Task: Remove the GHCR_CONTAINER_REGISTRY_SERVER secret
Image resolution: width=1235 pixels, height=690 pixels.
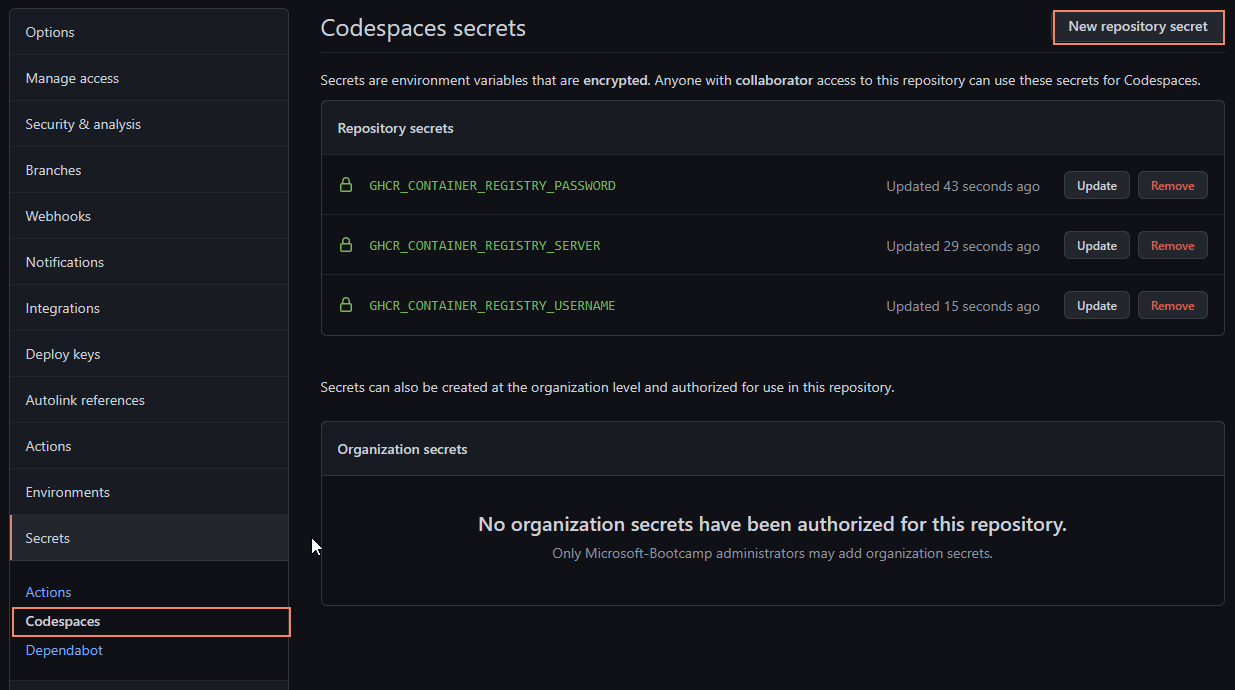Action: pos(1173,245)
